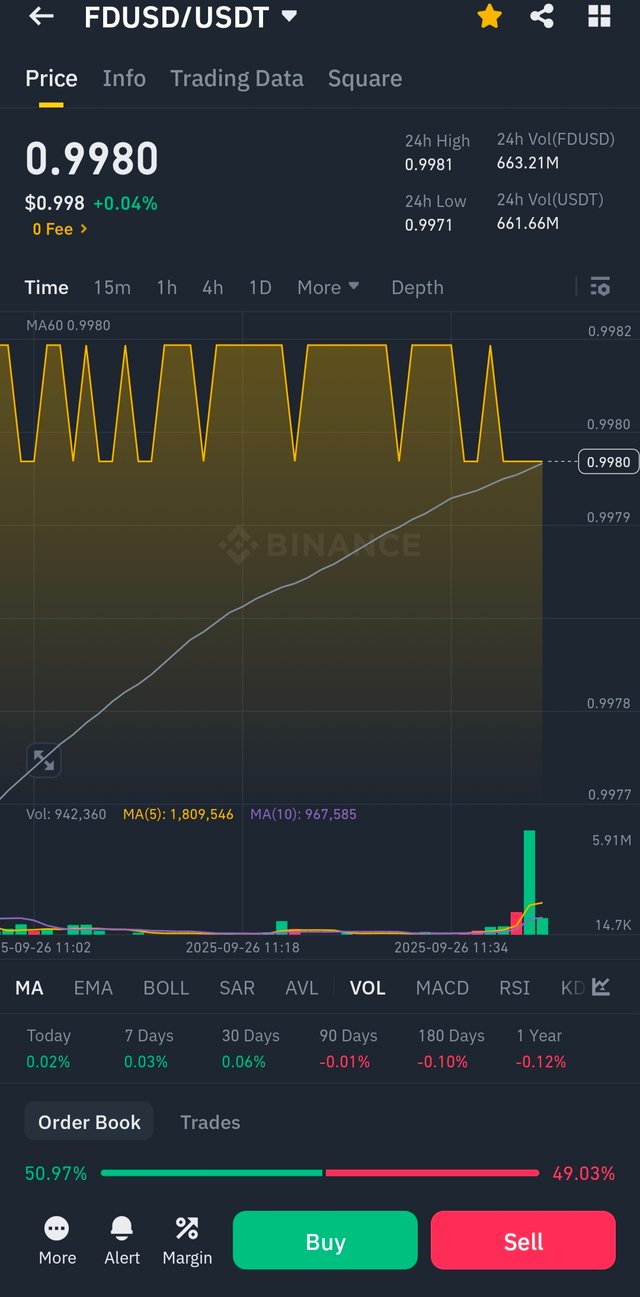Tap the red Sell button
Viewport: 640px width, 1297px height.
click(x=523, y=1241)
